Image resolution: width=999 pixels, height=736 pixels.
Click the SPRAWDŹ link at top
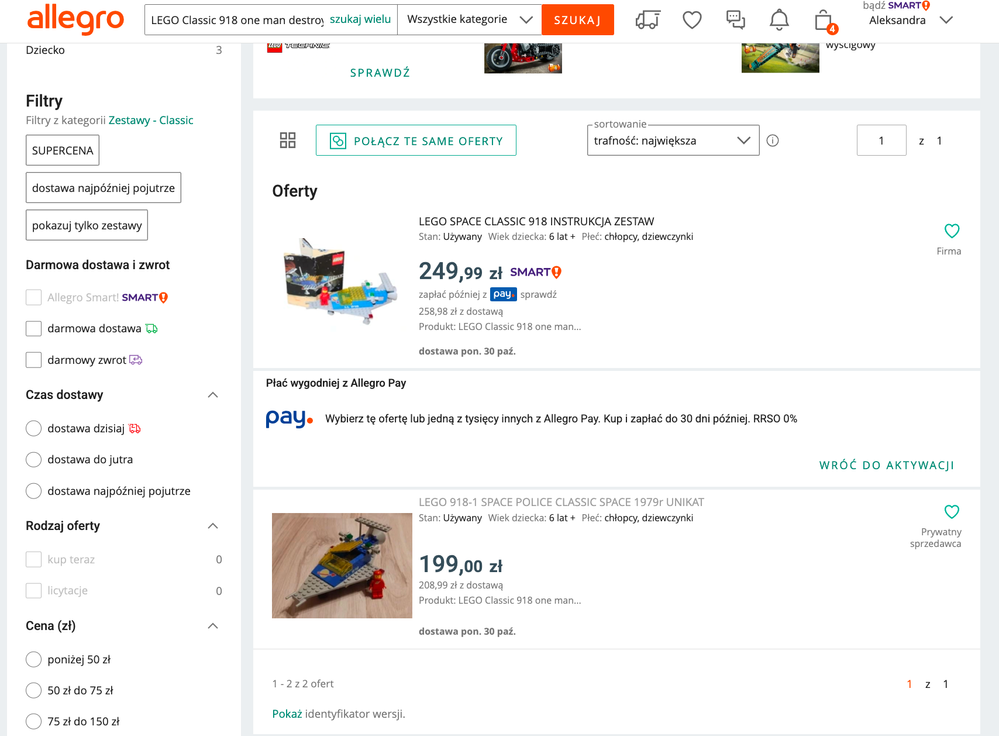click(380, 73)
